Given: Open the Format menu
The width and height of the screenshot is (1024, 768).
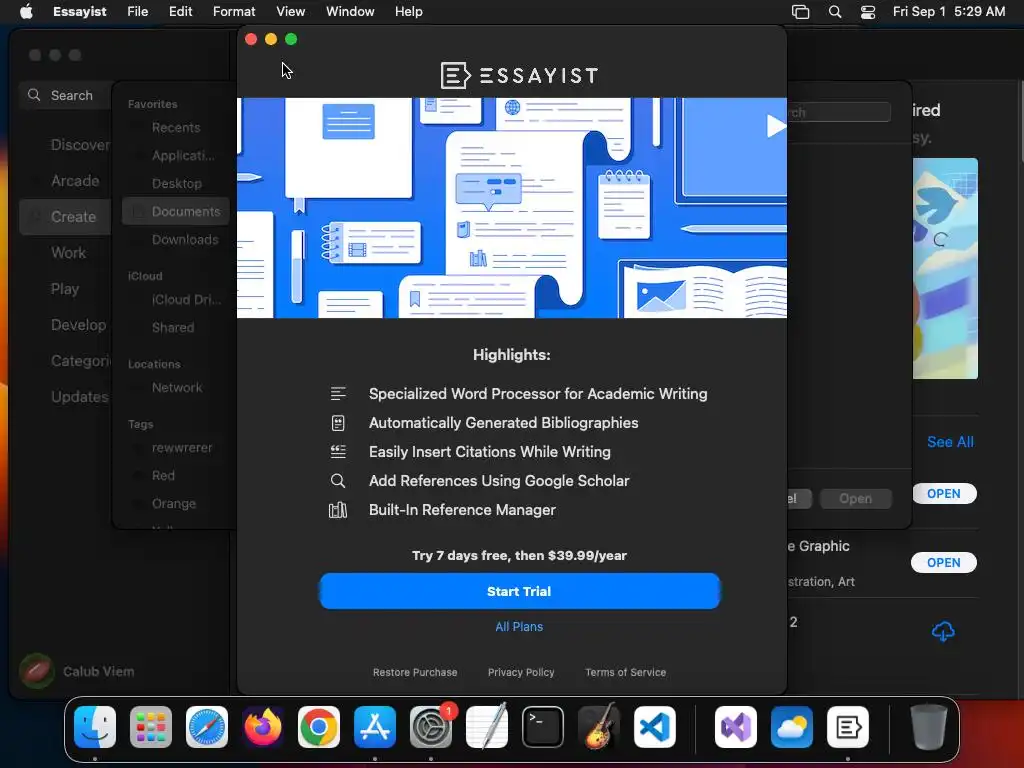Looking at the screenshot, I should tap(234, 12).
